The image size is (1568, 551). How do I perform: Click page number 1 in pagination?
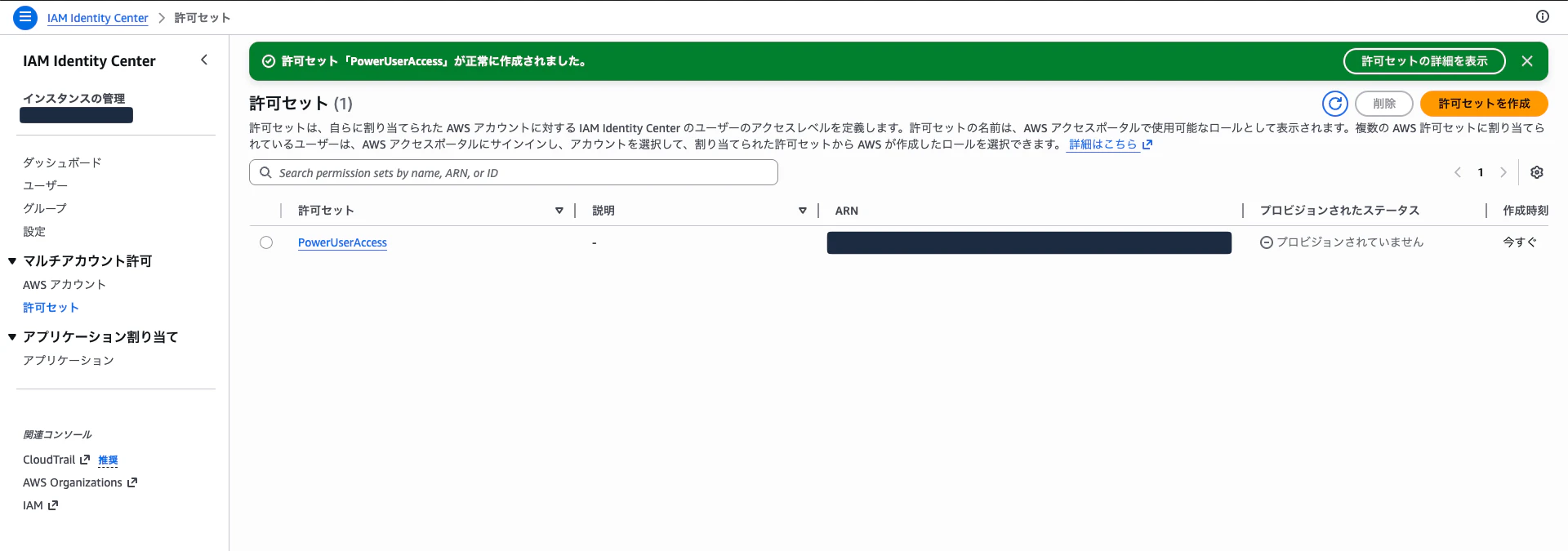tap(1481, 172)
